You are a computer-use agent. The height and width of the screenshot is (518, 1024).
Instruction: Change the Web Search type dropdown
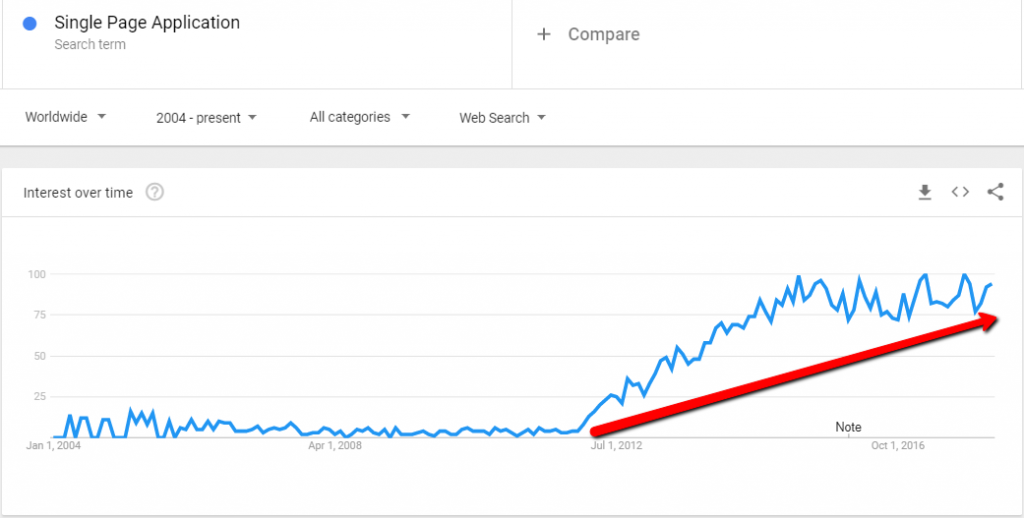tap(502, 118)
